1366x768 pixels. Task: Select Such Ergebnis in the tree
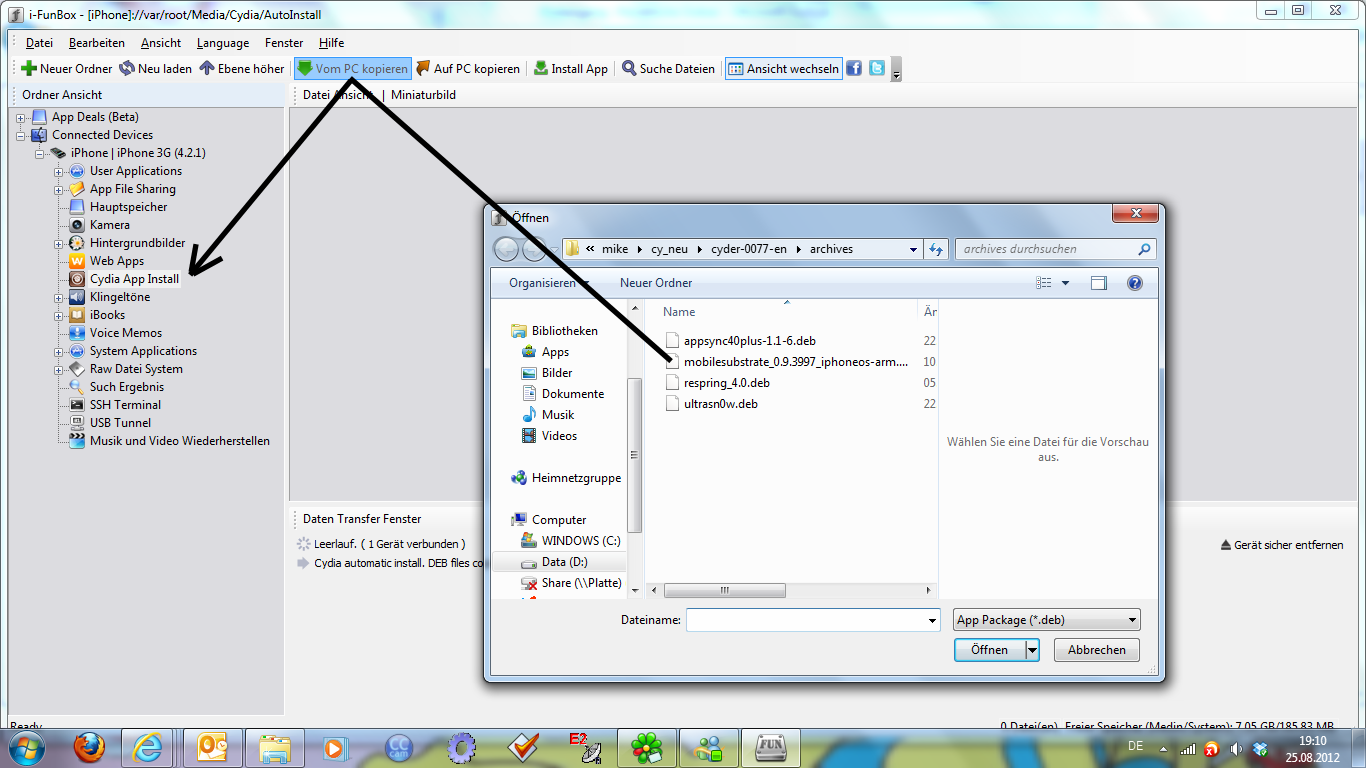click(x=126, y=387)
